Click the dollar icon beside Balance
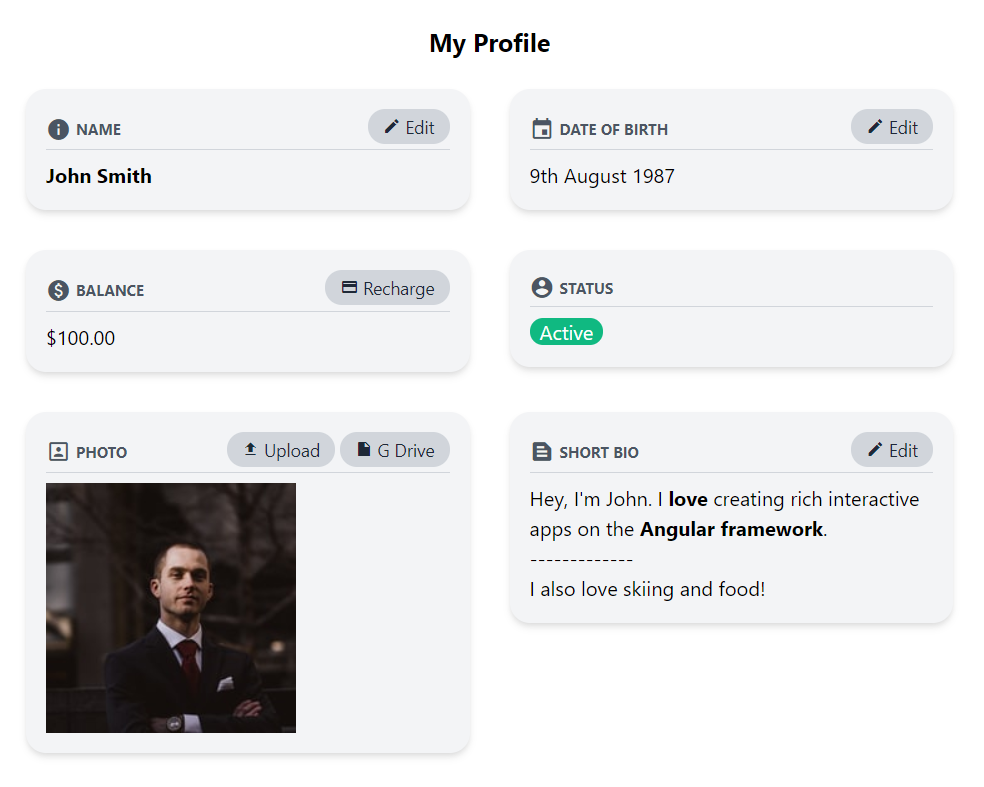 58,290
